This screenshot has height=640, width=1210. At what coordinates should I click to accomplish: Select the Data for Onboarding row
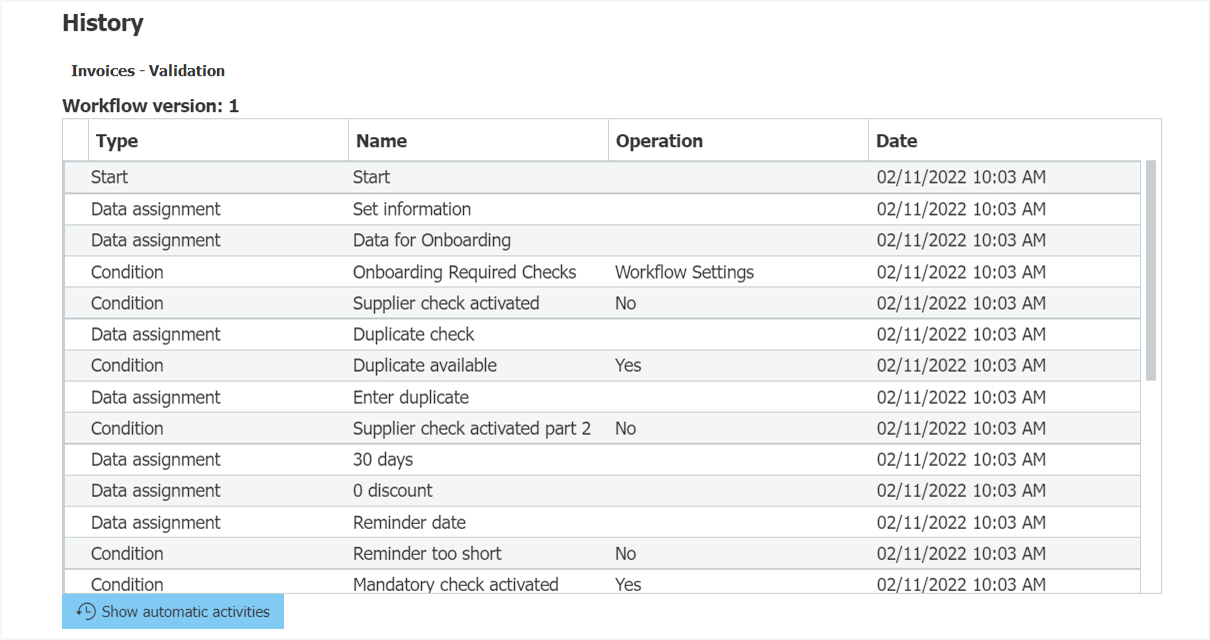[x=400, y=240]
